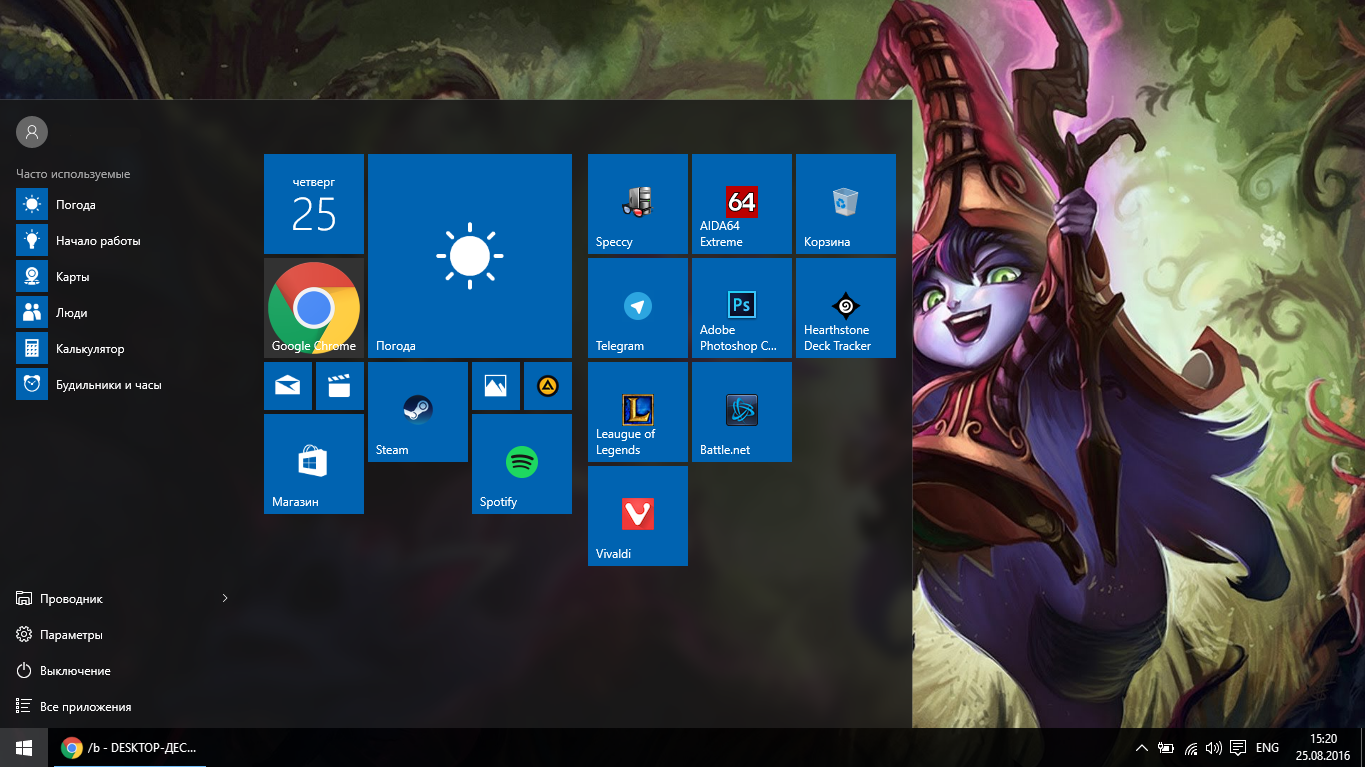Open the Adobe Photoshop tile
Screen dimensions: 1365x767
point(742,308)
